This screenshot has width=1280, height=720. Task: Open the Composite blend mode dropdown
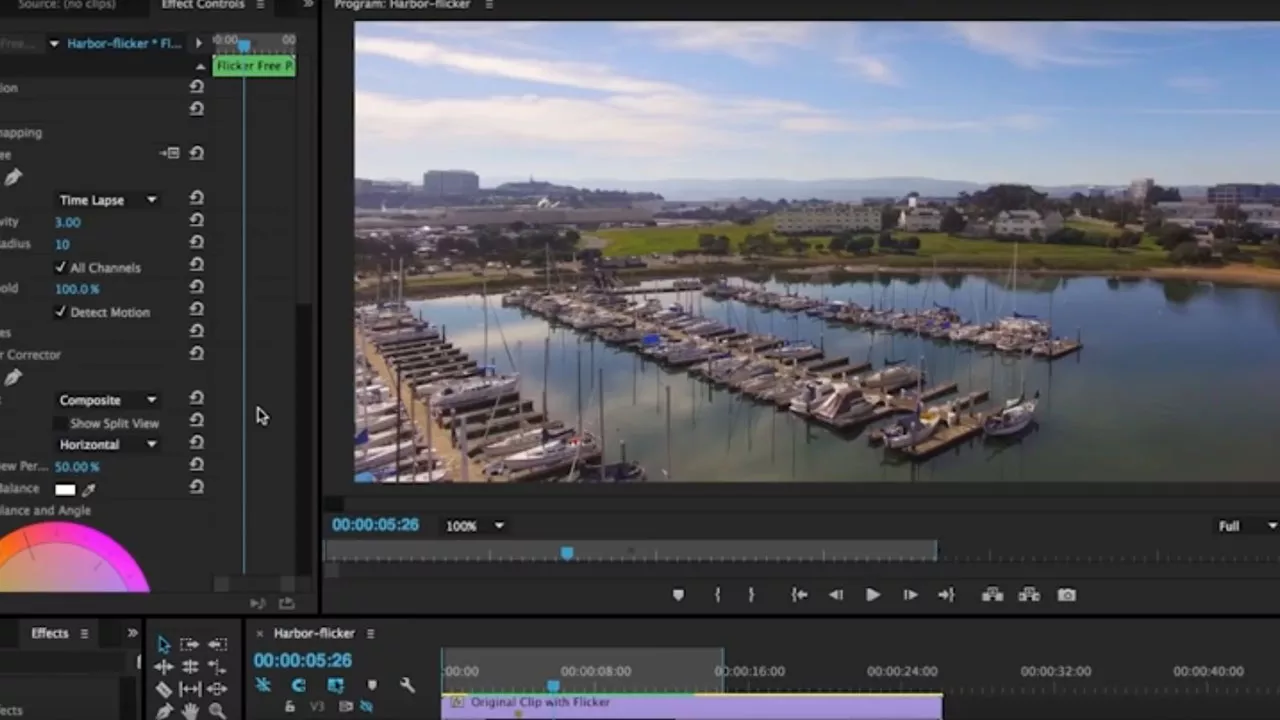click(x=107, y=400)
